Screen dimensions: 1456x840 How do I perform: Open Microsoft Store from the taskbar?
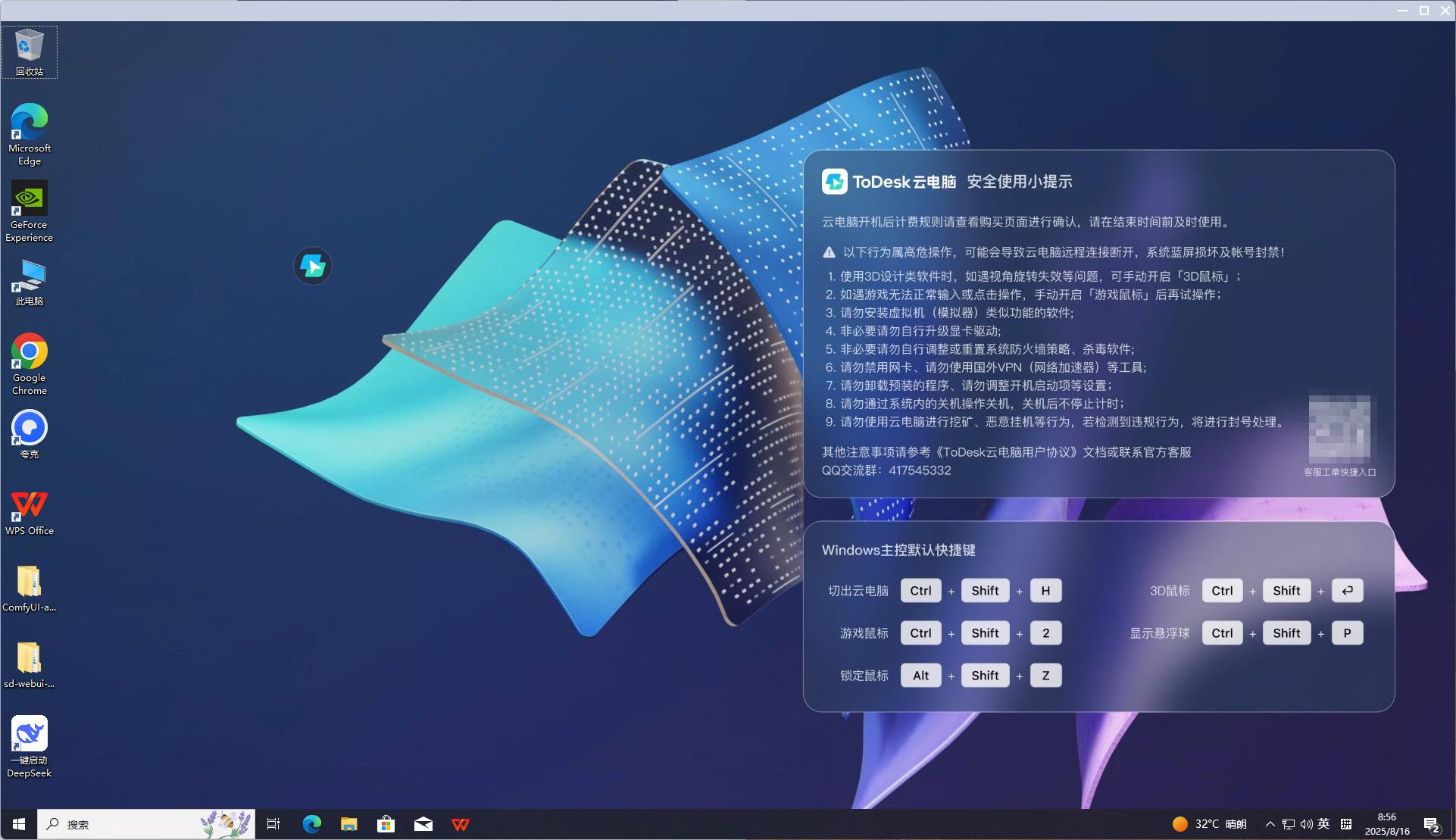[x=386, y=824]
